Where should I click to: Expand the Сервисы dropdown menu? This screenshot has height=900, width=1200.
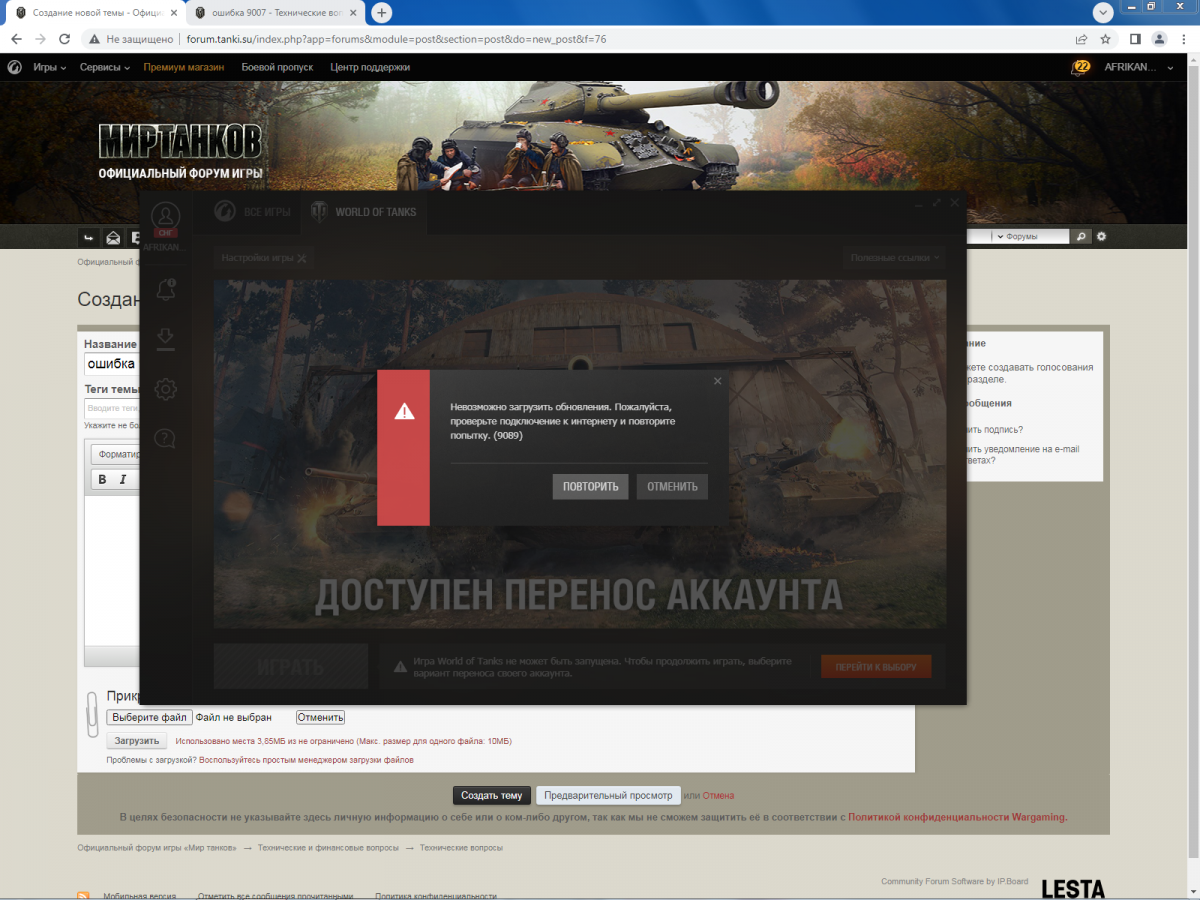click(x=105, y=67)
